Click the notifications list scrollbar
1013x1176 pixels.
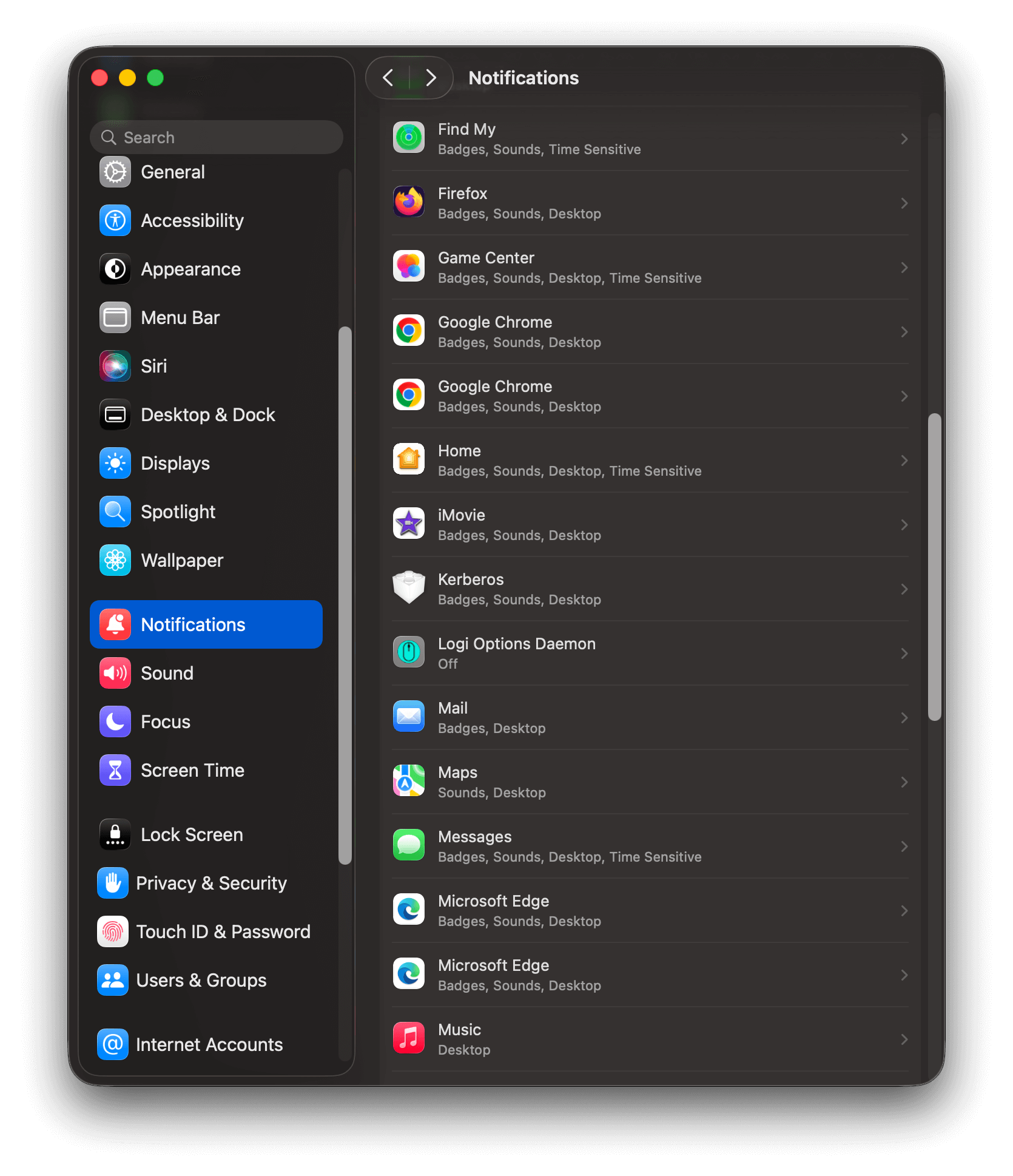tap(934, 567)
